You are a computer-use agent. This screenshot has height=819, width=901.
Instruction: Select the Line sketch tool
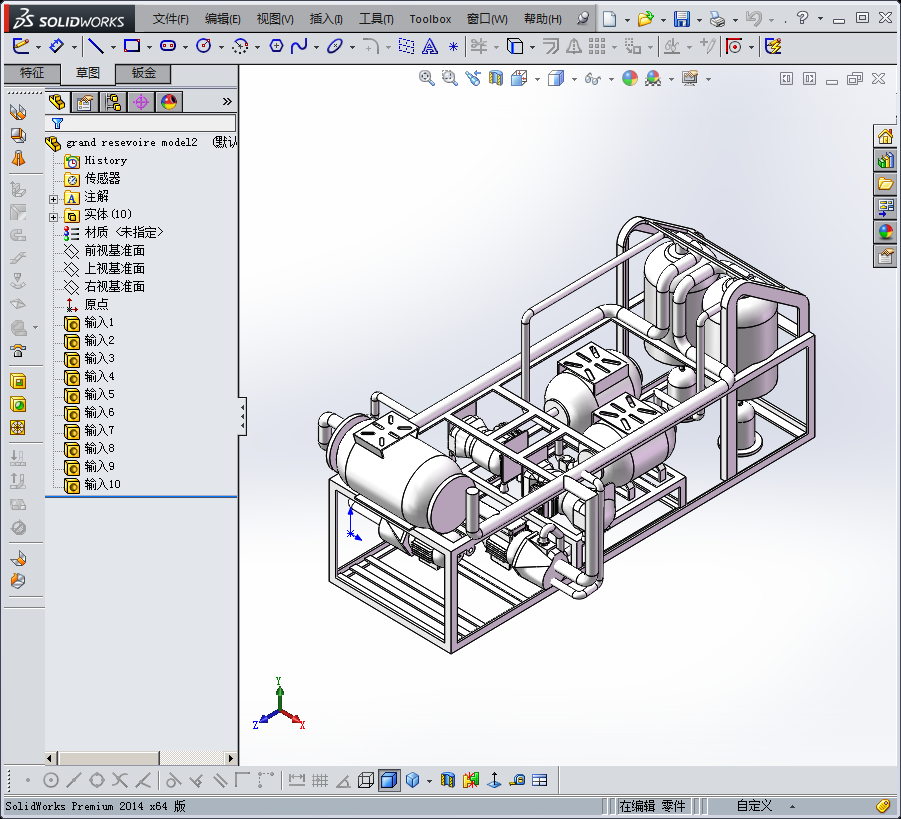(x=95, y=46)
